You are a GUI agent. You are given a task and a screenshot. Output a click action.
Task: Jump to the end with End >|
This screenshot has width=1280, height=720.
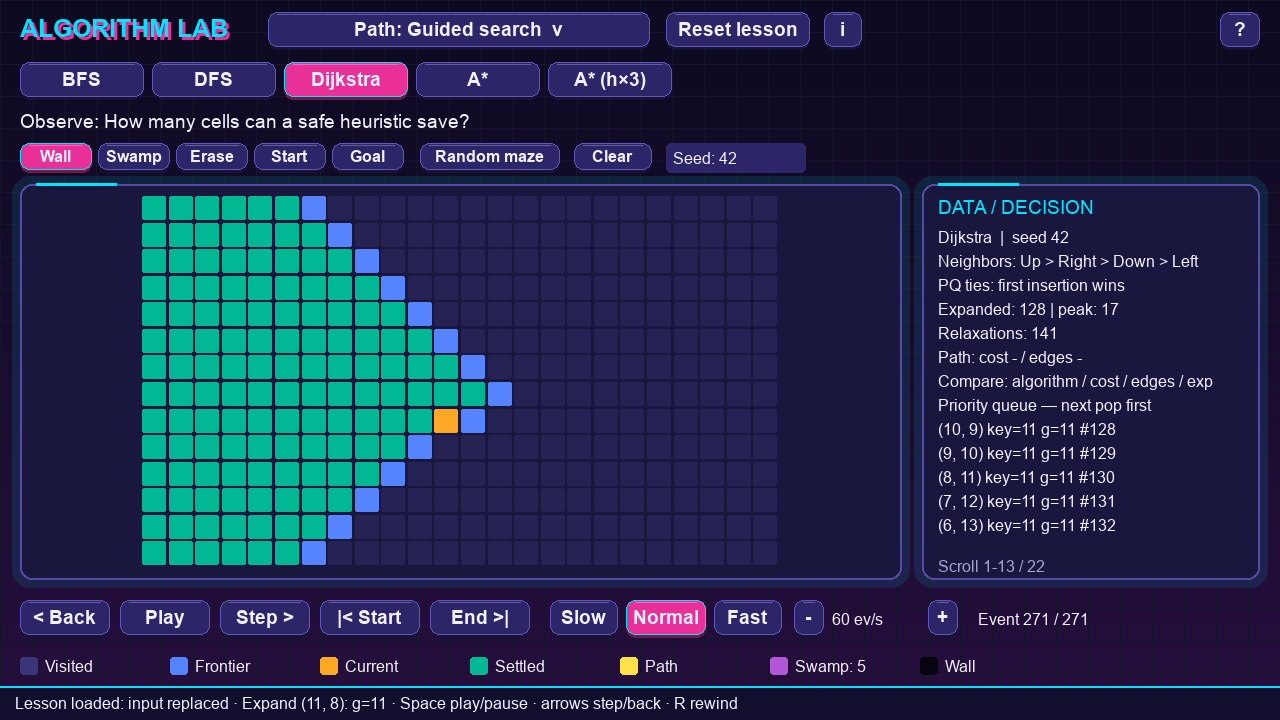tap(480, 618)
